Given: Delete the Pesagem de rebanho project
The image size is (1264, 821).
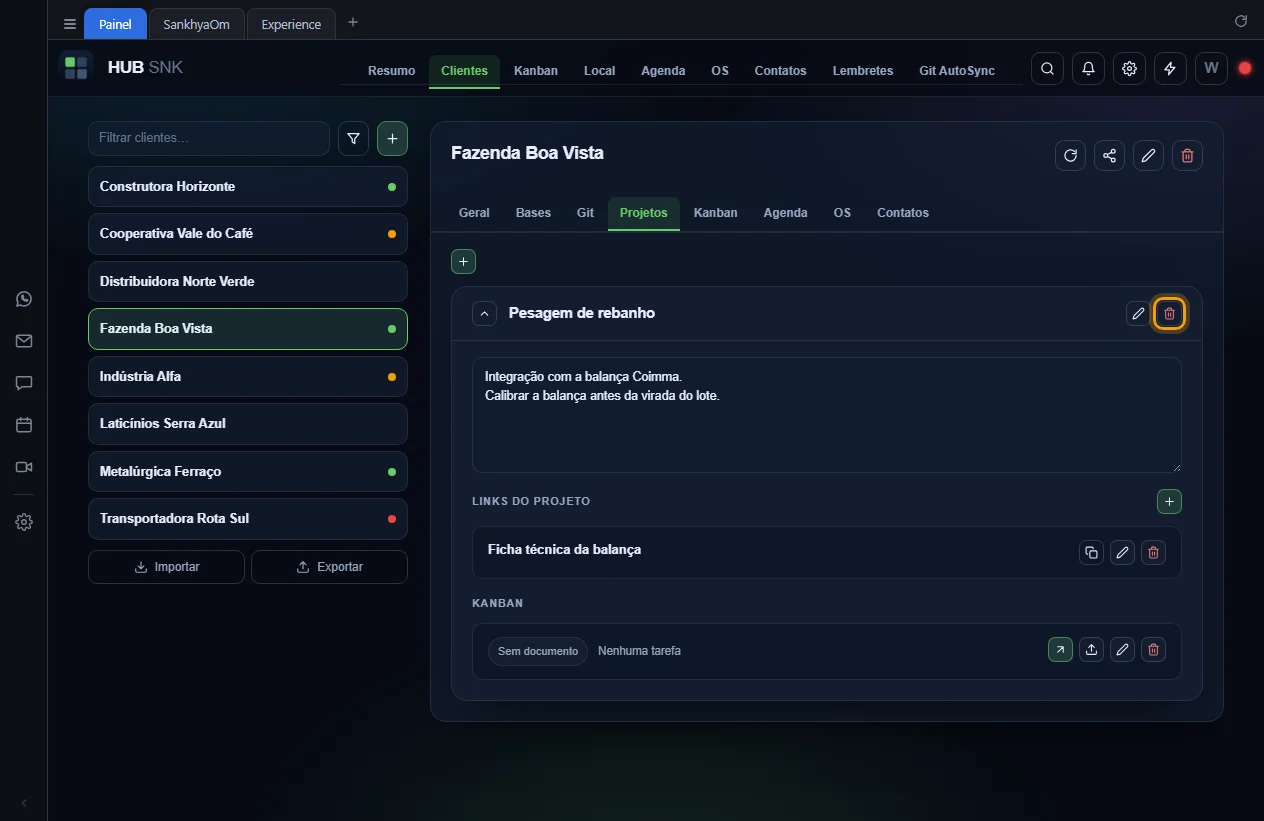Looking at the screenshot, I should pyautogui.click(x=1169, y=313).
